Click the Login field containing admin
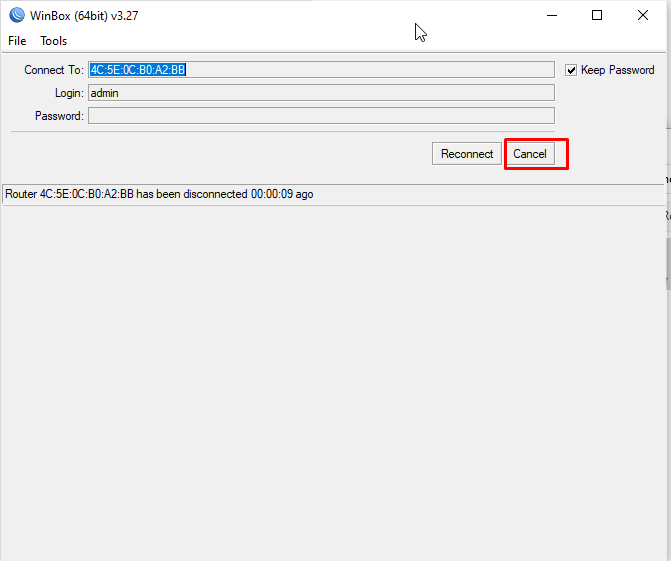The image size is (671, 561). pos(320,93)
